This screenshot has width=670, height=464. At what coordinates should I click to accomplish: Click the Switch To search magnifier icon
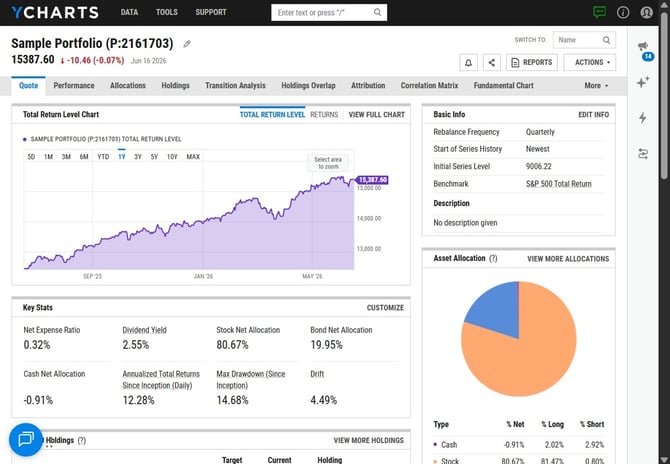[606, 40]
